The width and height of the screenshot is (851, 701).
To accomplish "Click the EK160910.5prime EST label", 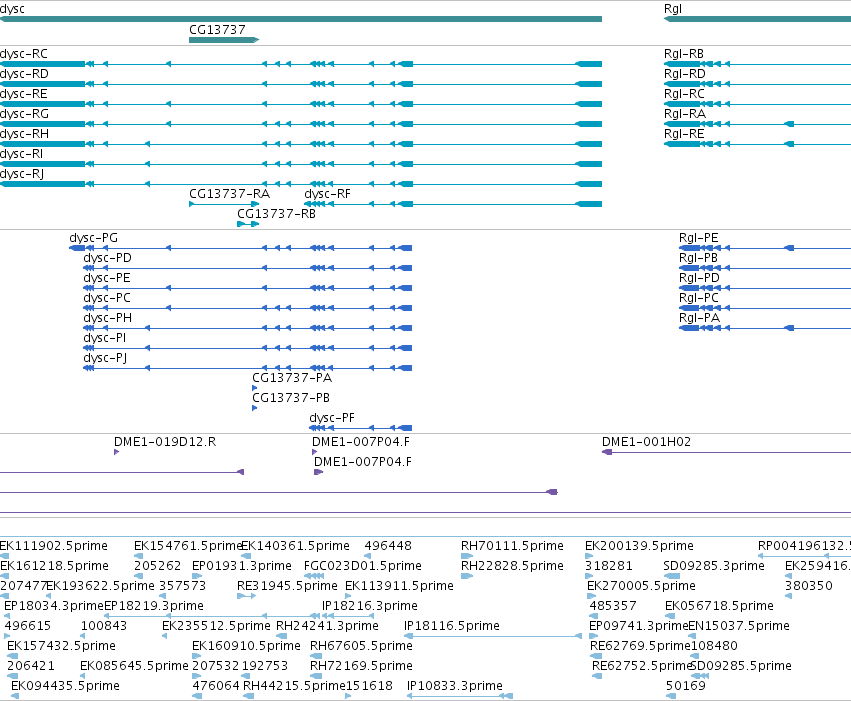I will coord(246,646).
